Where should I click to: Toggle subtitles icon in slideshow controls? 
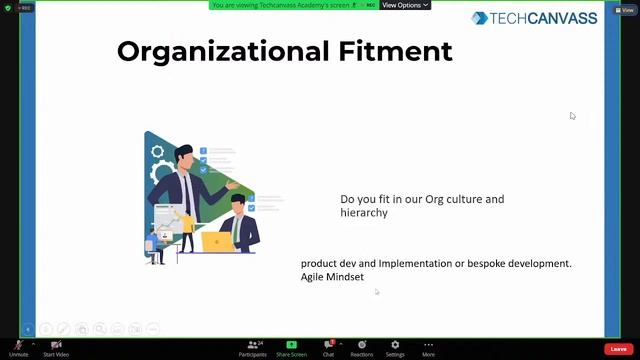tap(117, 329)
